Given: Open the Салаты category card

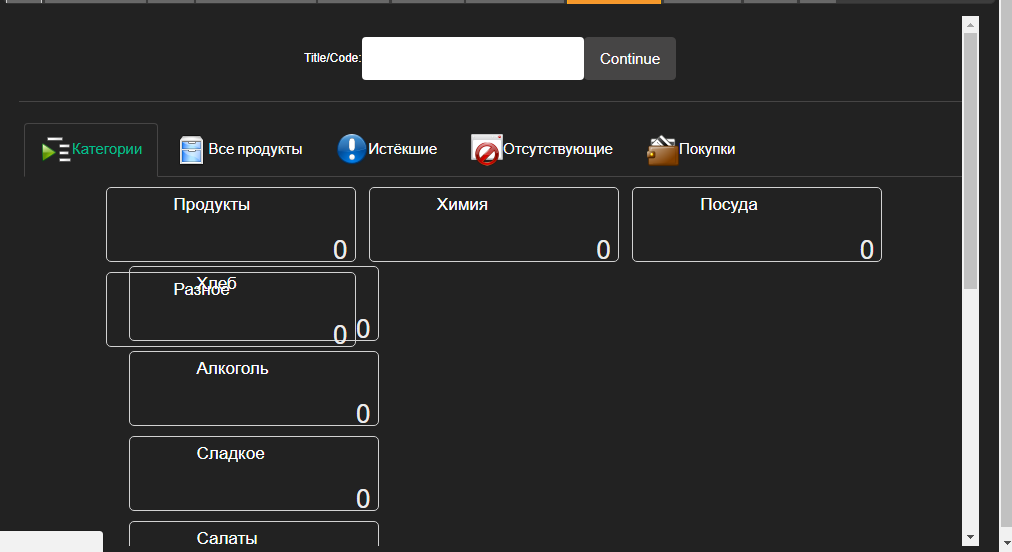Looking at the screenshot, I should click(x=254, y=534).
